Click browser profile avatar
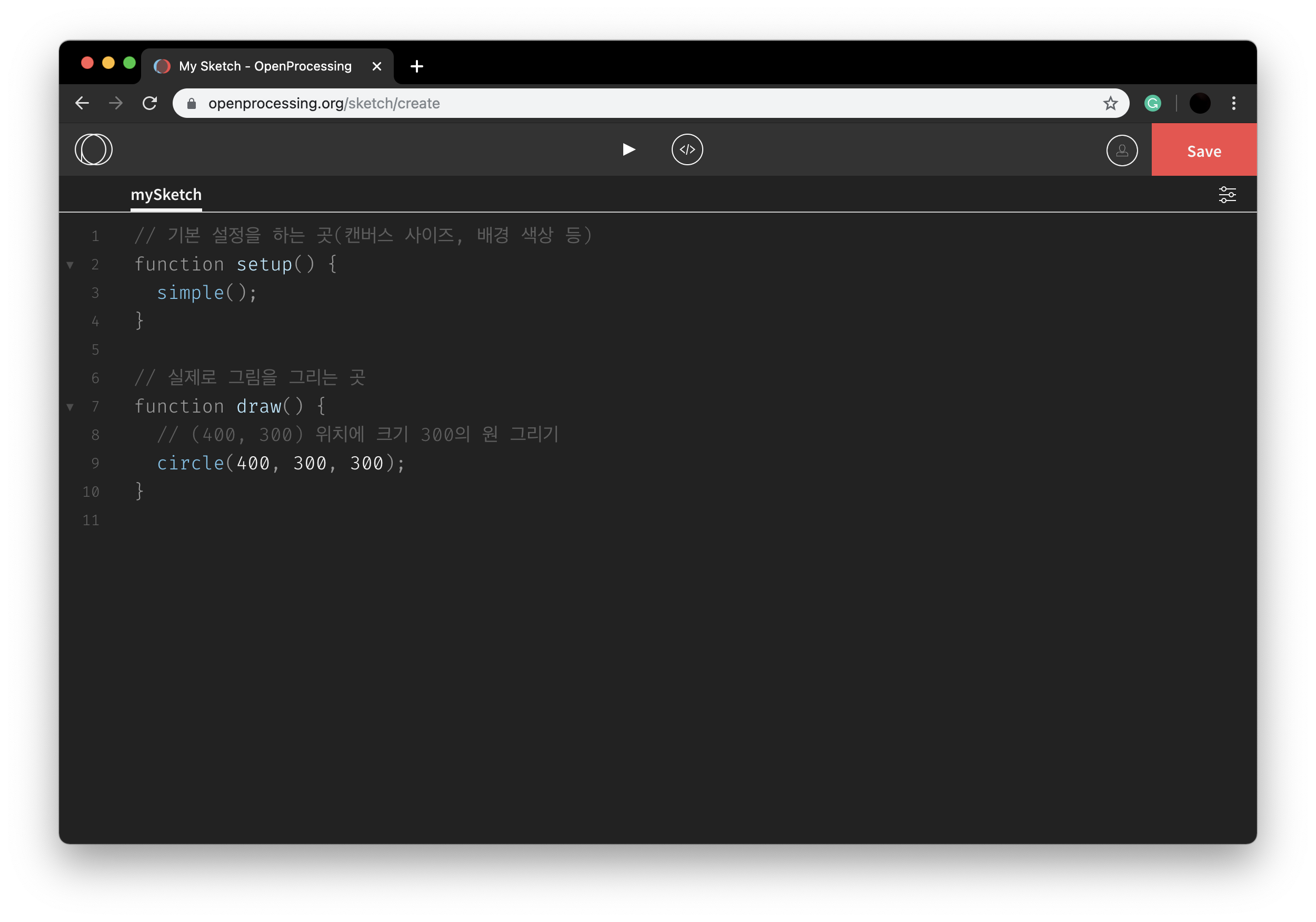The height and width of the screenshot is (922, 1316). (x=1200, y=103)
